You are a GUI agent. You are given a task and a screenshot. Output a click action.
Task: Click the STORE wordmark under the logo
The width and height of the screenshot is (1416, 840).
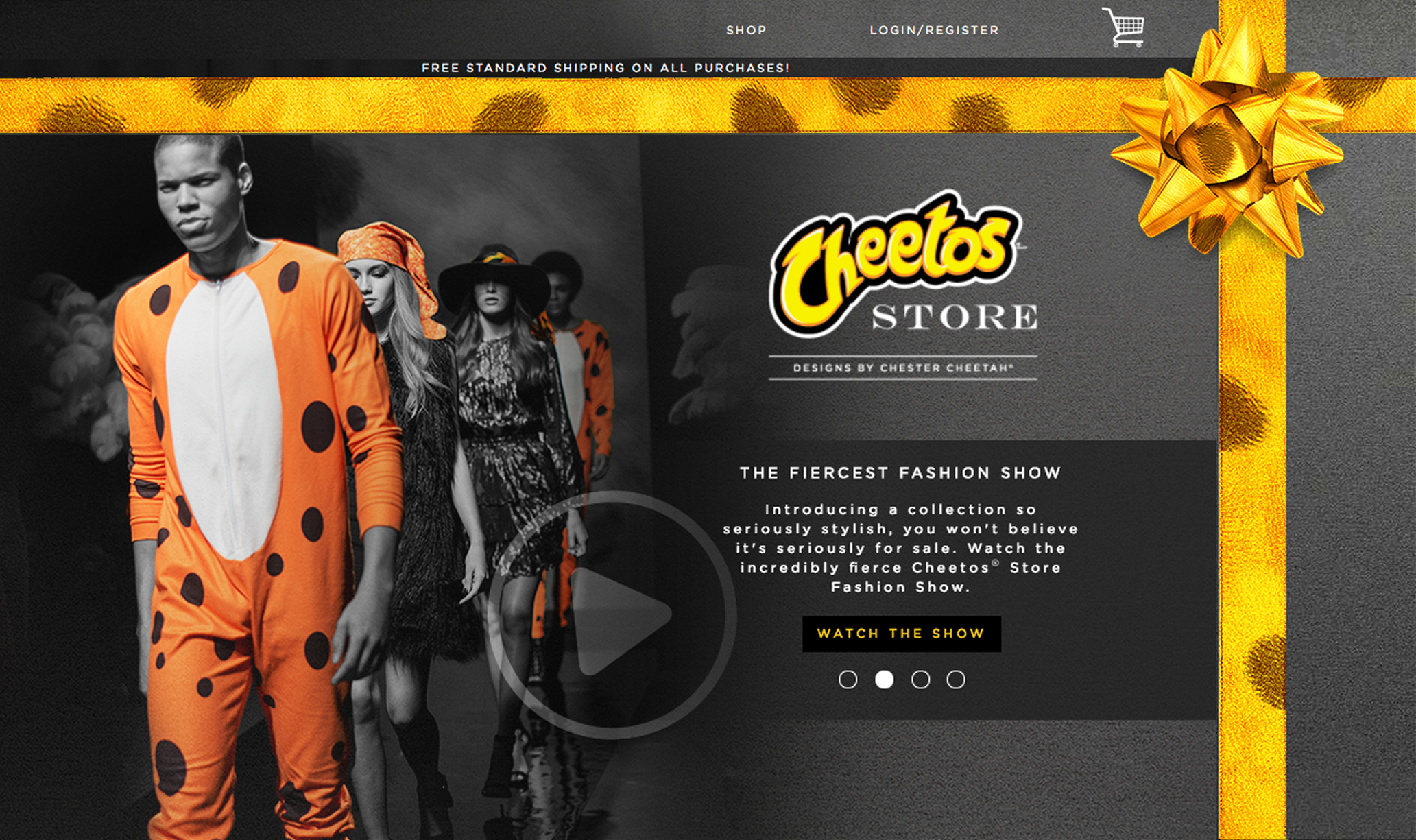click(x=955, y=317)
